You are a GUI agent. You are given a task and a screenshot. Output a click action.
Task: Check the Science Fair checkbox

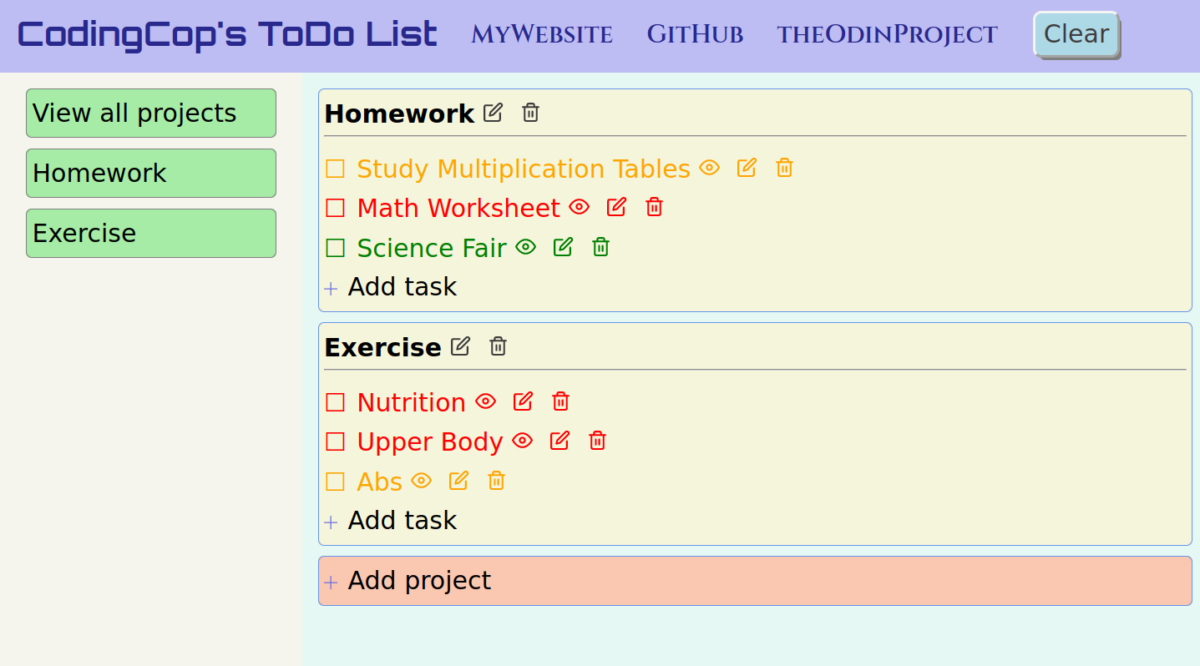(x=335, y=247)
